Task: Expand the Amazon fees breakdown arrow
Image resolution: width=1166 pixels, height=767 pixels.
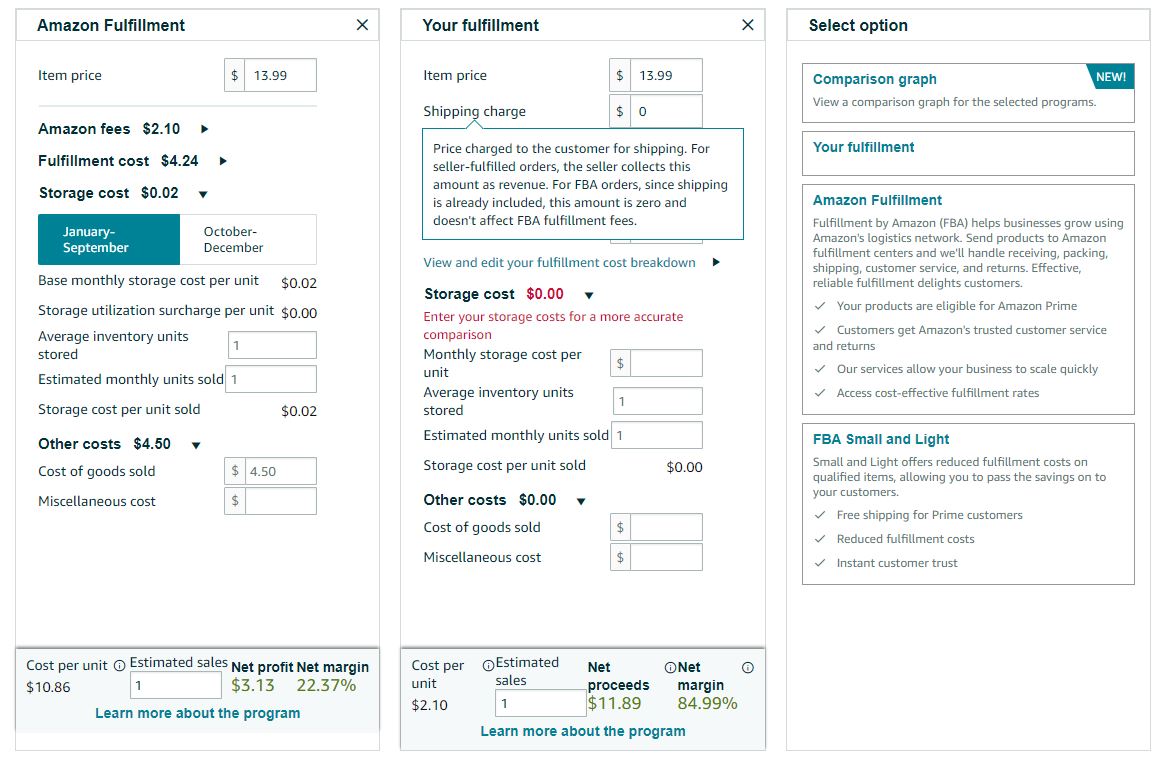Action: pos(204,129)
